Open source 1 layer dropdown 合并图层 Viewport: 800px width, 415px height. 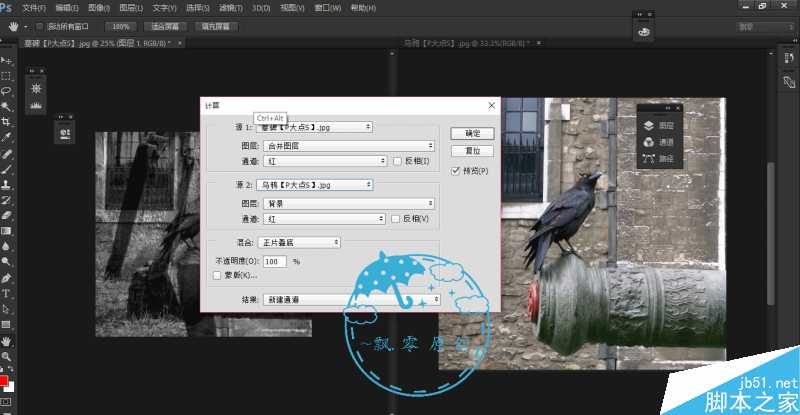(349, 145)
